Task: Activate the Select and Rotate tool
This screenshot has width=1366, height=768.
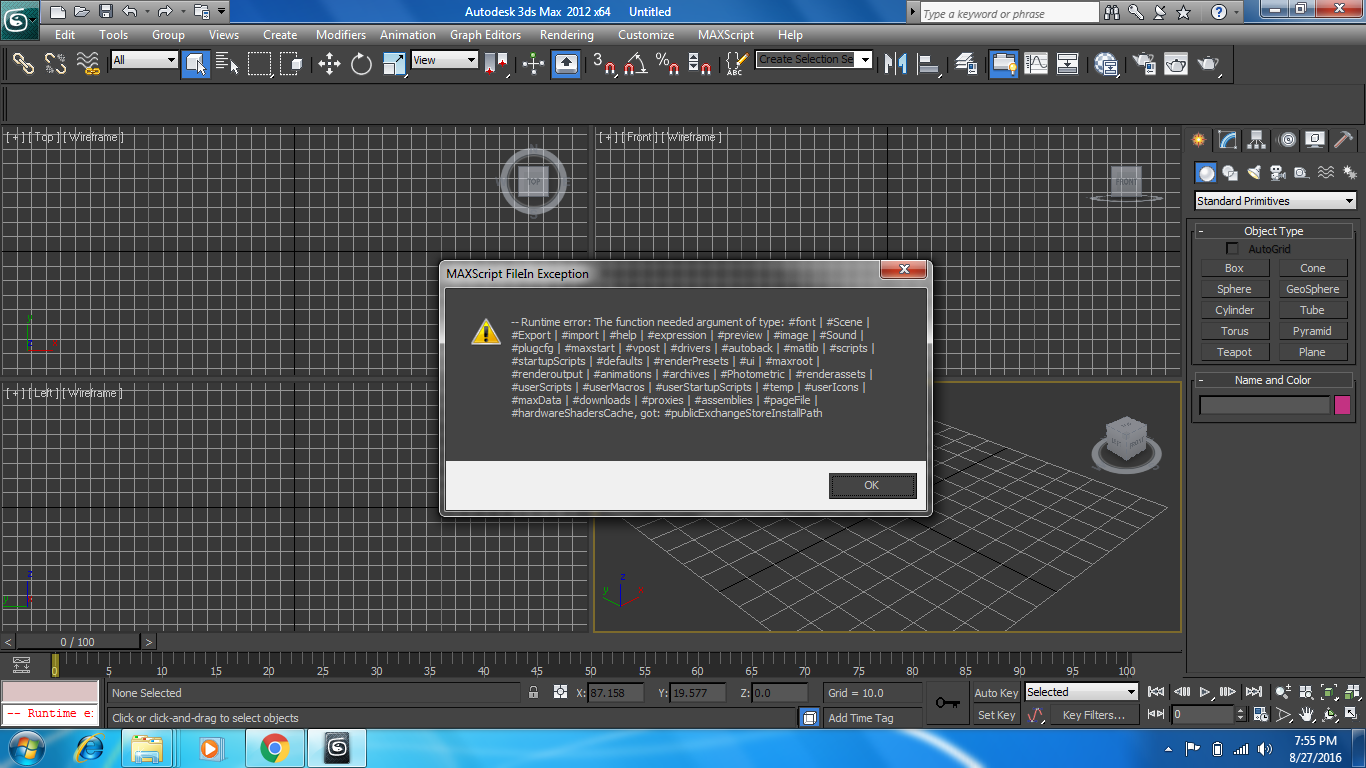Action: 362,64
